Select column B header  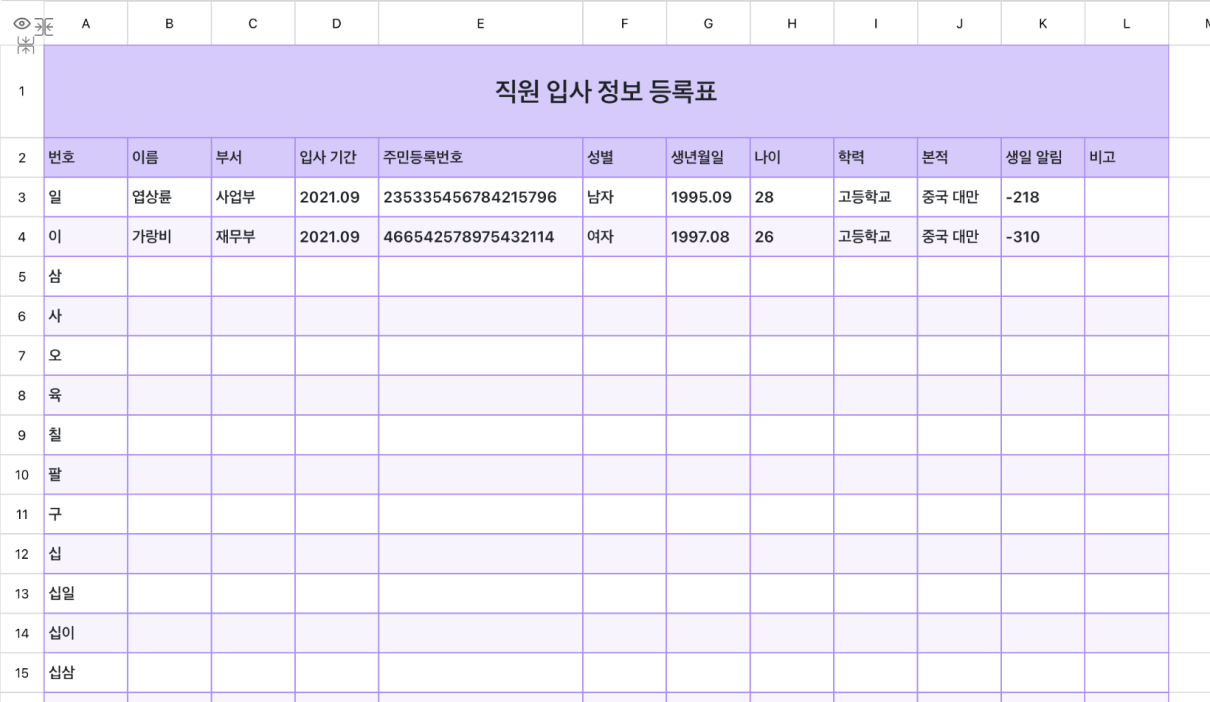click(169, 24)
